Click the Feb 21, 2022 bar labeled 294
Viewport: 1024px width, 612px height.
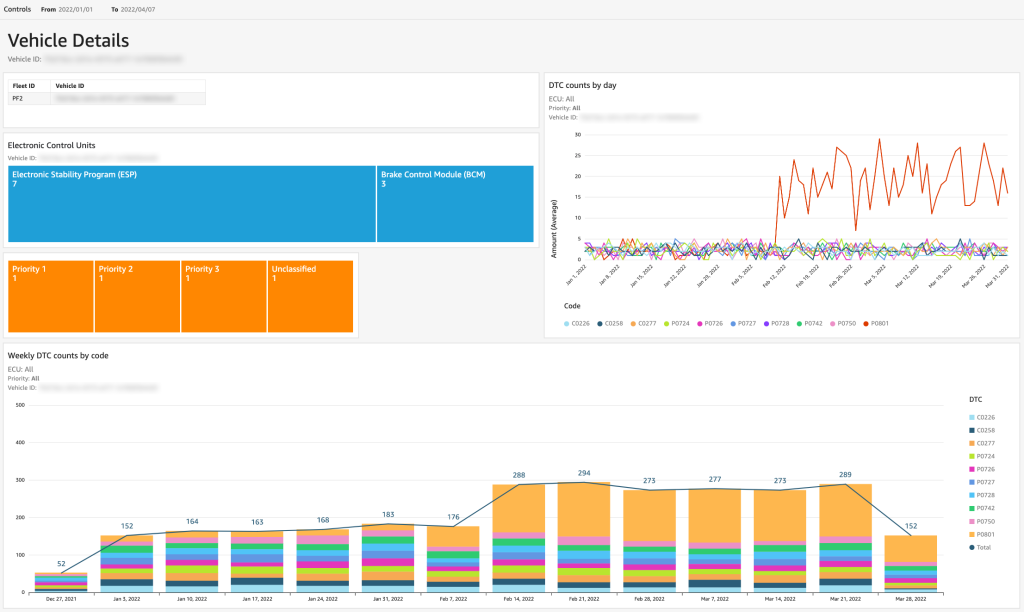pos(584,537)
